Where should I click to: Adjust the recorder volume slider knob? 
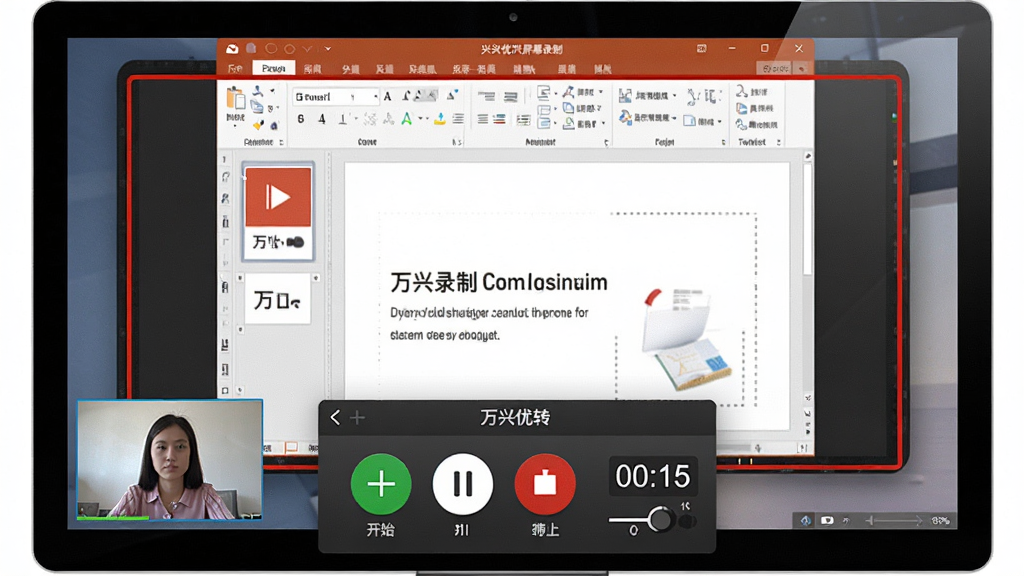pos(661,520)
